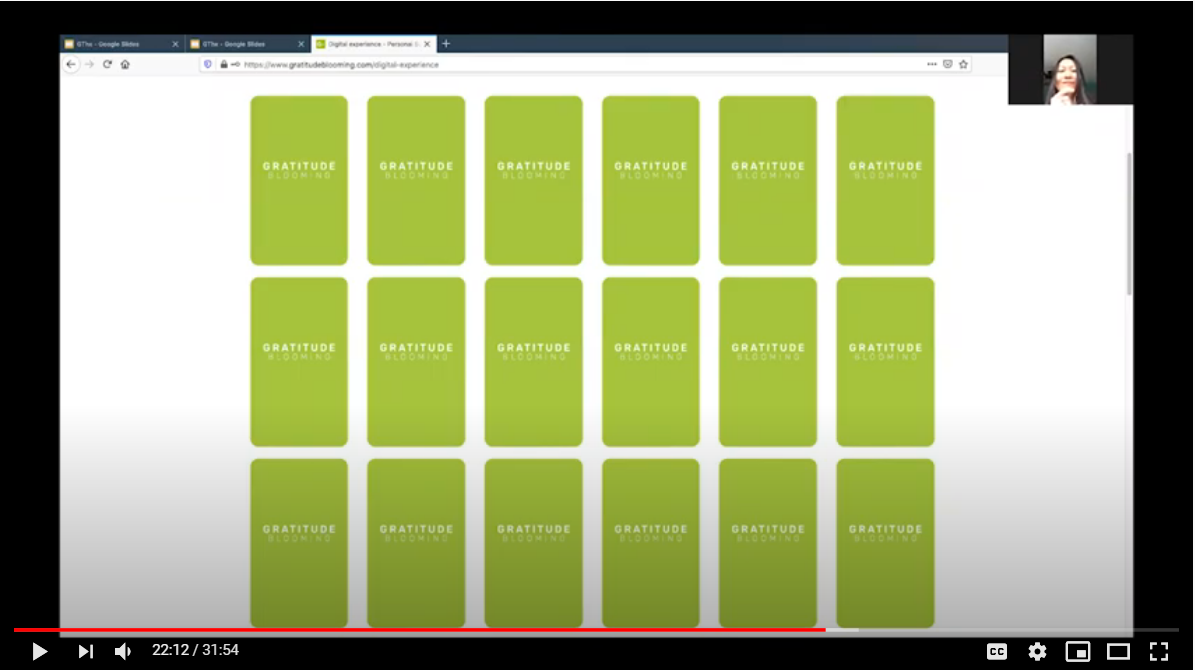The height and width of the screenshot is (670, 1195).
Task: Reload the browser page
Action: click(x=107, y=65)
